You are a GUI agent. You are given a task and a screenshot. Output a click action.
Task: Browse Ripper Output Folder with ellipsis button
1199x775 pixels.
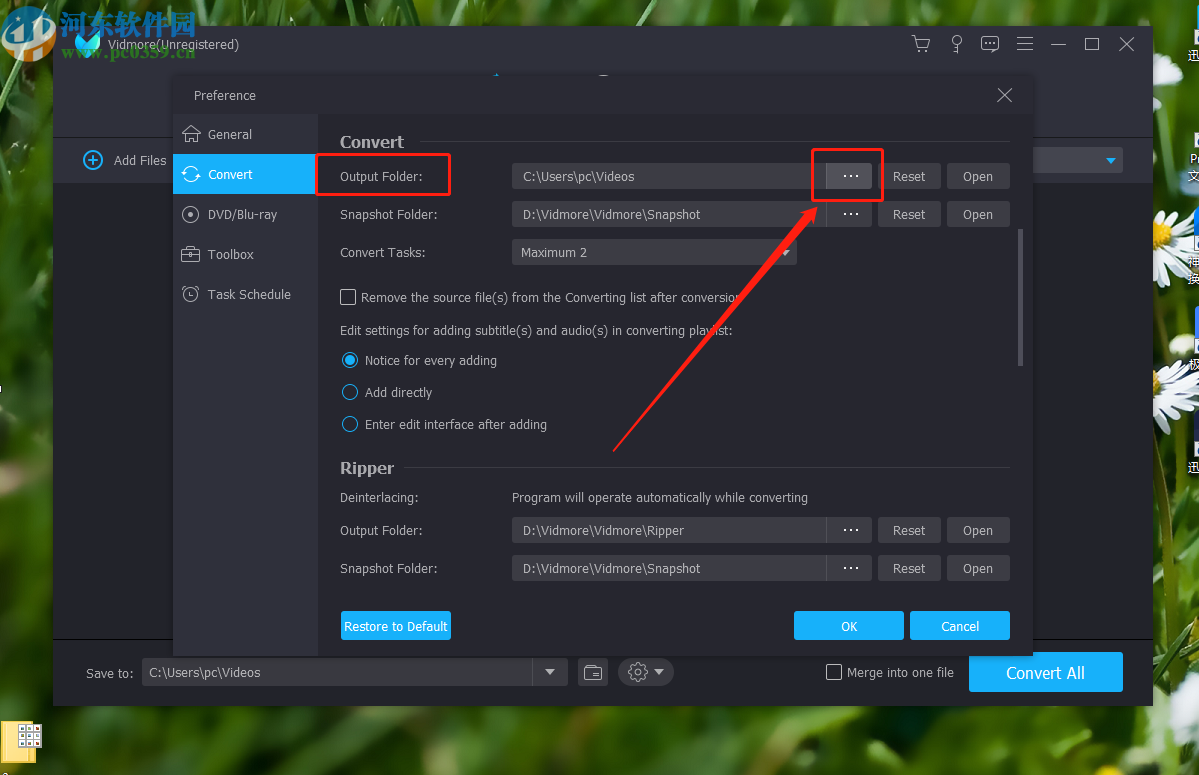pos(850,530)
